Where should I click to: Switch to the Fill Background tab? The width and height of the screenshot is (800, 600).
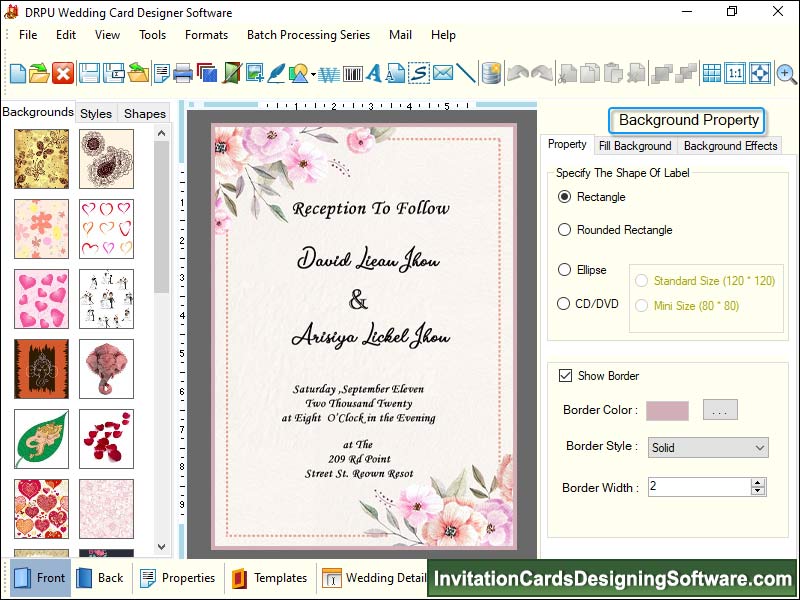click(635, 146)
